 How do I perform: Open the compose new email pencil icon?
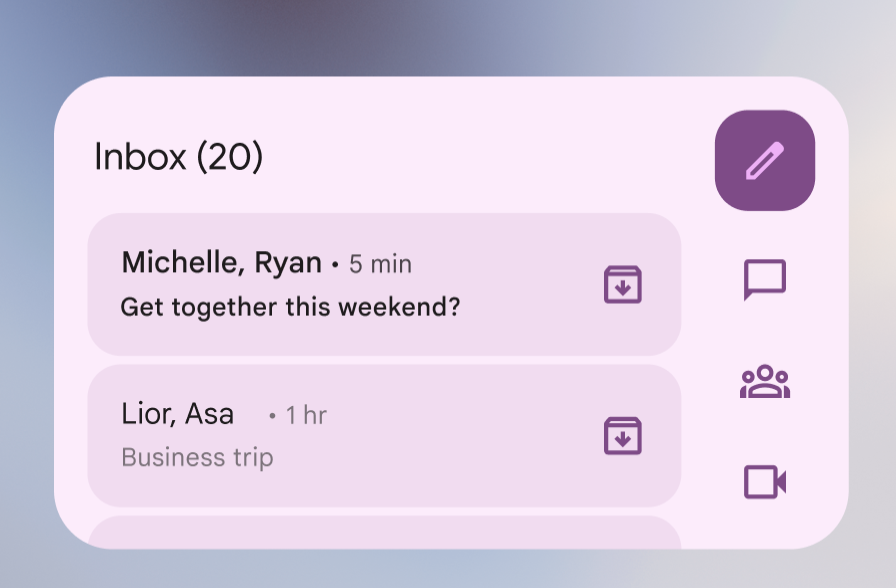point(763,160)
